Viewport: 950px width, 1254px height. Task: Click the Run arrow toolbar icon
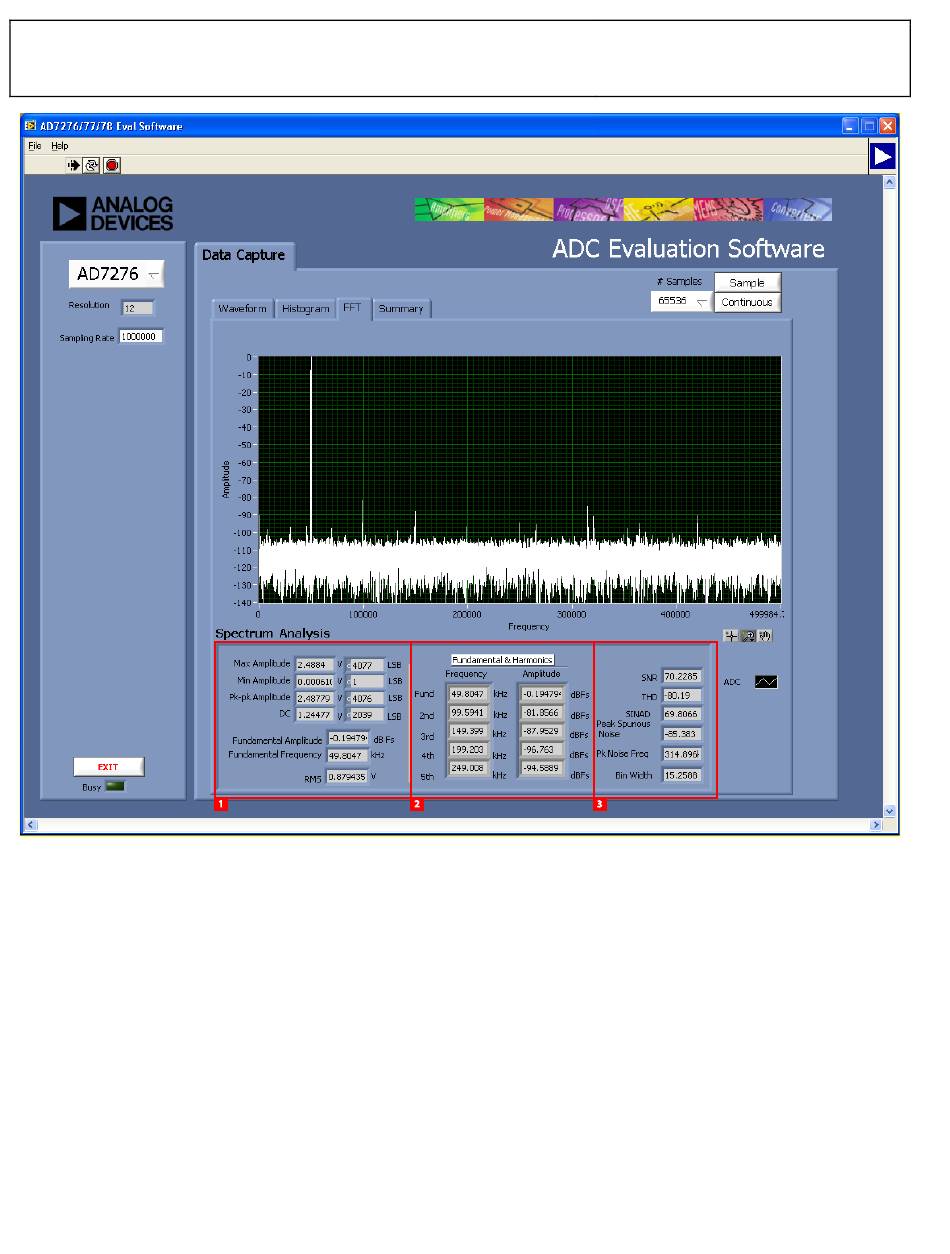(73, 165)
